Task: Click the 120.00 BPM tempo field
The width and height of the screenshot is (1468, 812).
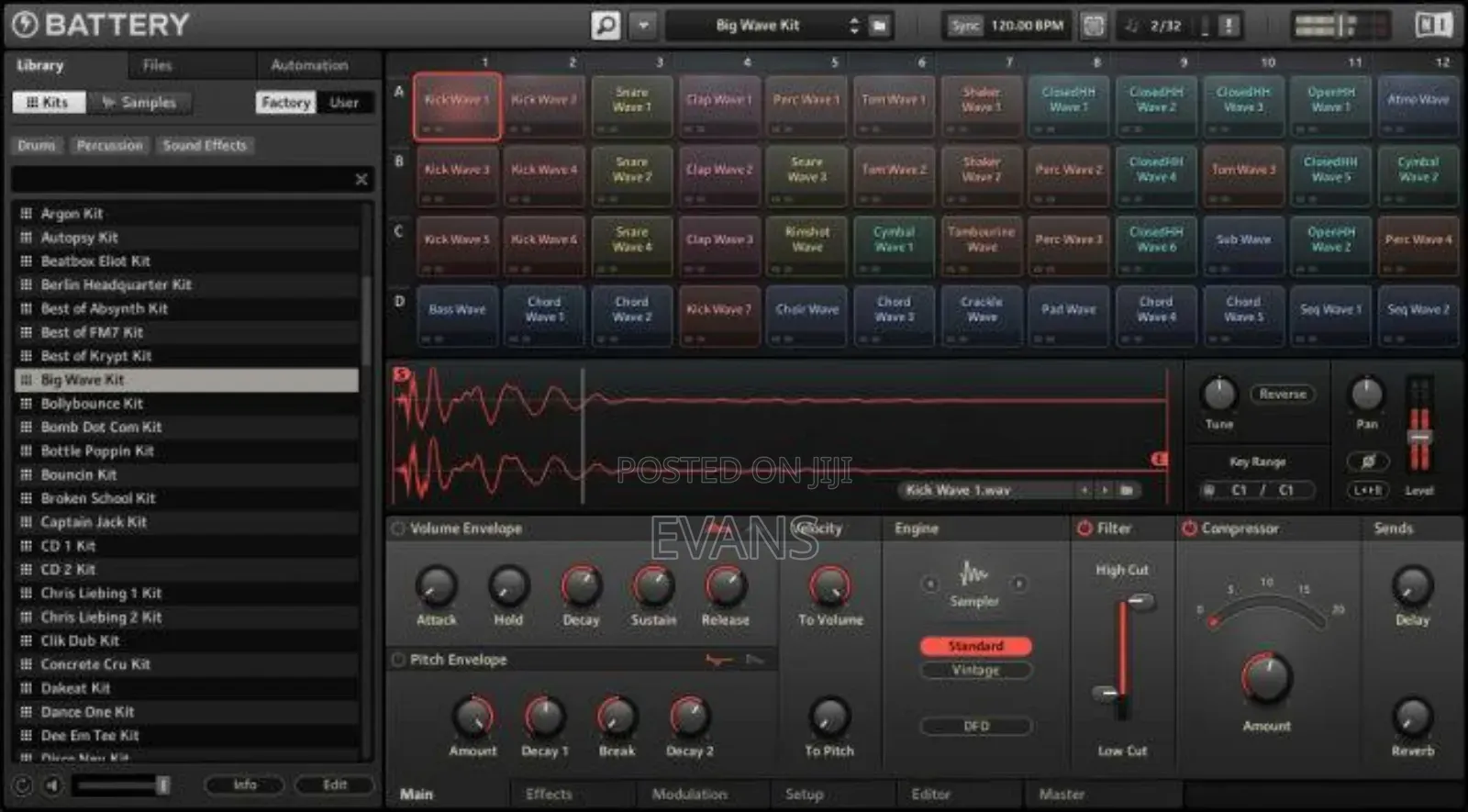Action: click(1027, 26)
